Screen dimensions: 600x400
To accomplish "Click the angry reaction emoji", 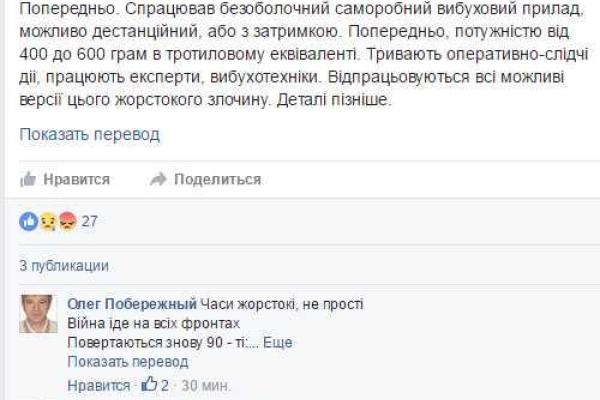I will tap(65, 222).
